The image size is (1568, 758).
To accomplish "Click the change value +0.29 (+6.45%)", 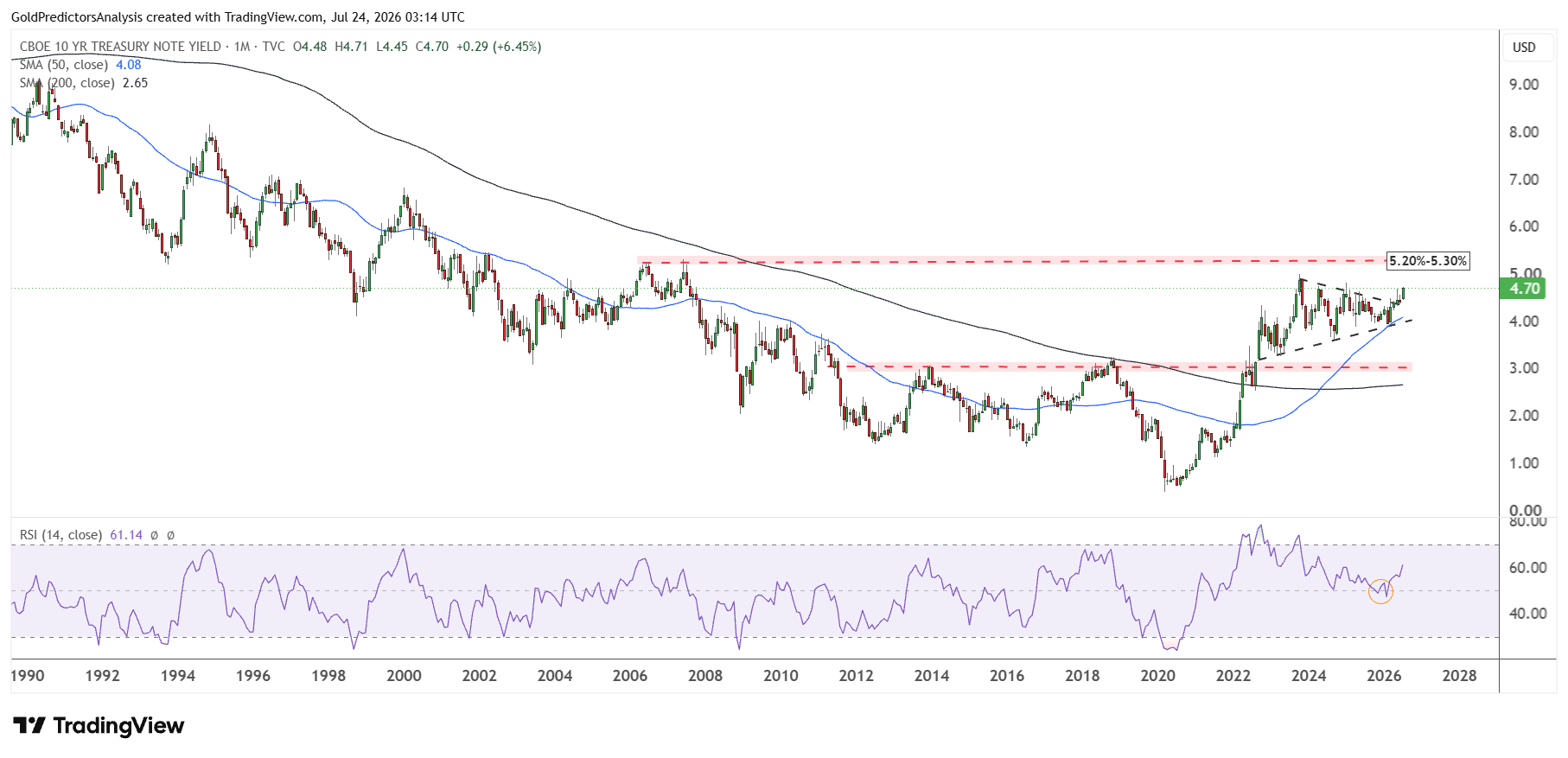I will coord(499,47).
